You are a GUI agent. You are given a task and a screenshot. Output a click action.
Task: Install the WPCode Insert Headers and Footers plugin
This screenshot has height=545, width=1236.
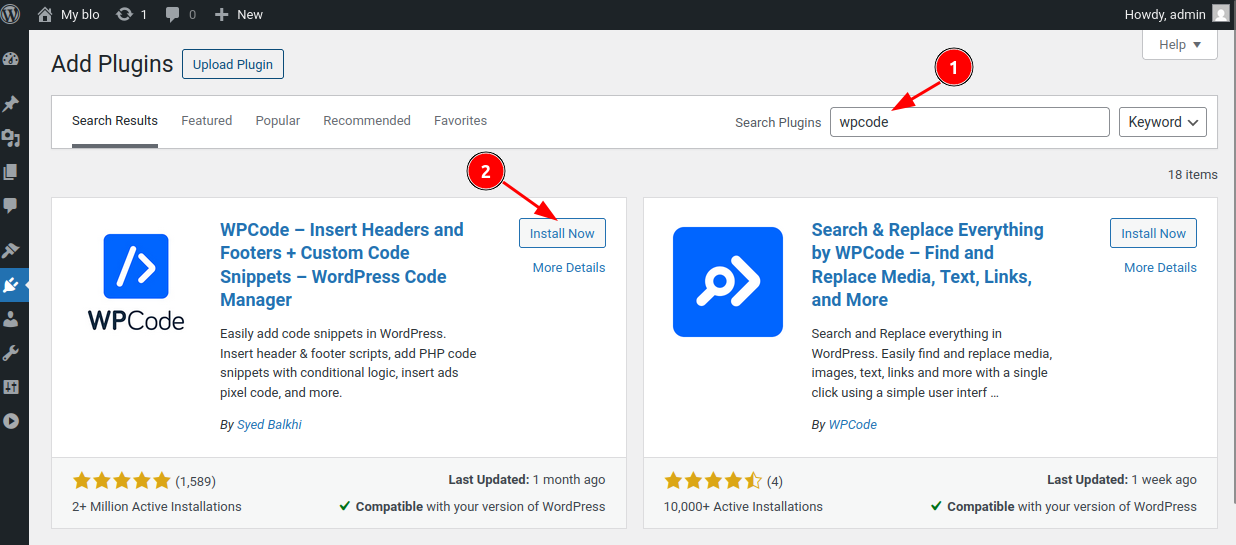pyautogui.click(x=562, y=233)
